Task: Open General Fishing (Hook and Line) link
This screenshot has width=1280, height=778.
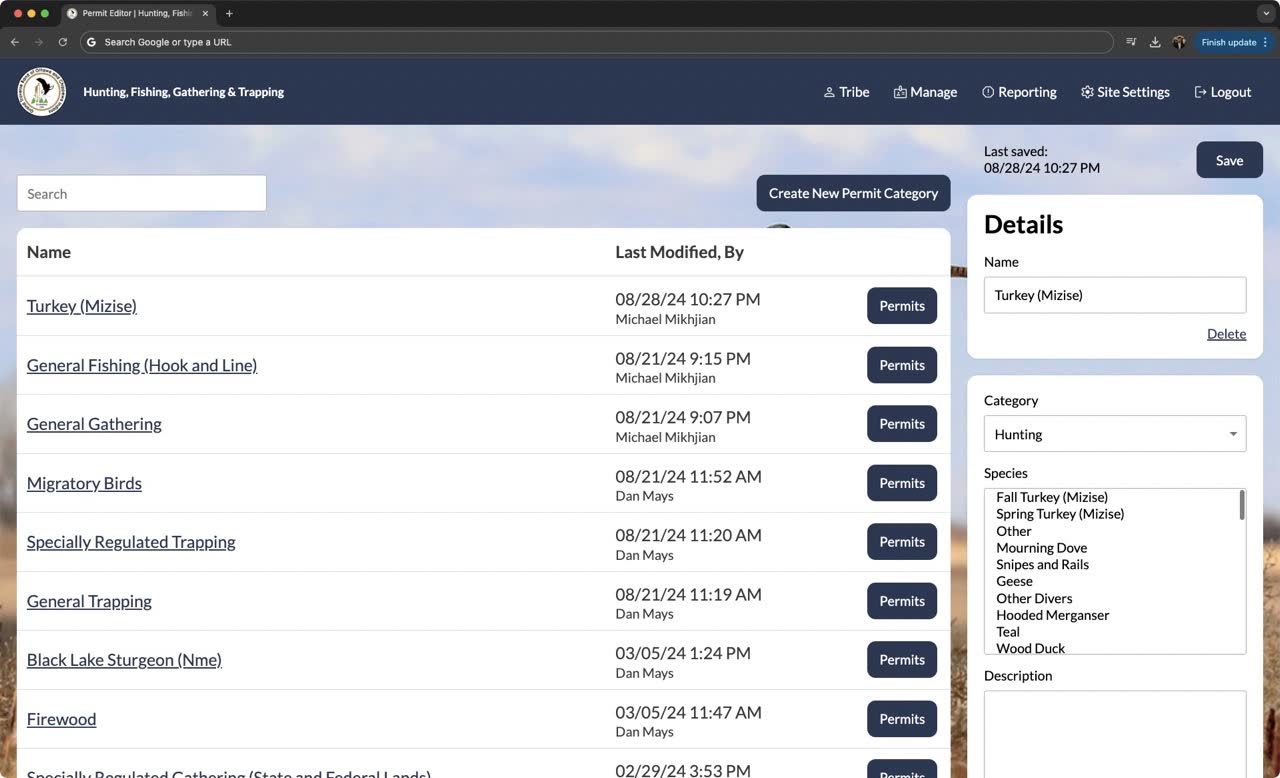Action: coord(142,365)
